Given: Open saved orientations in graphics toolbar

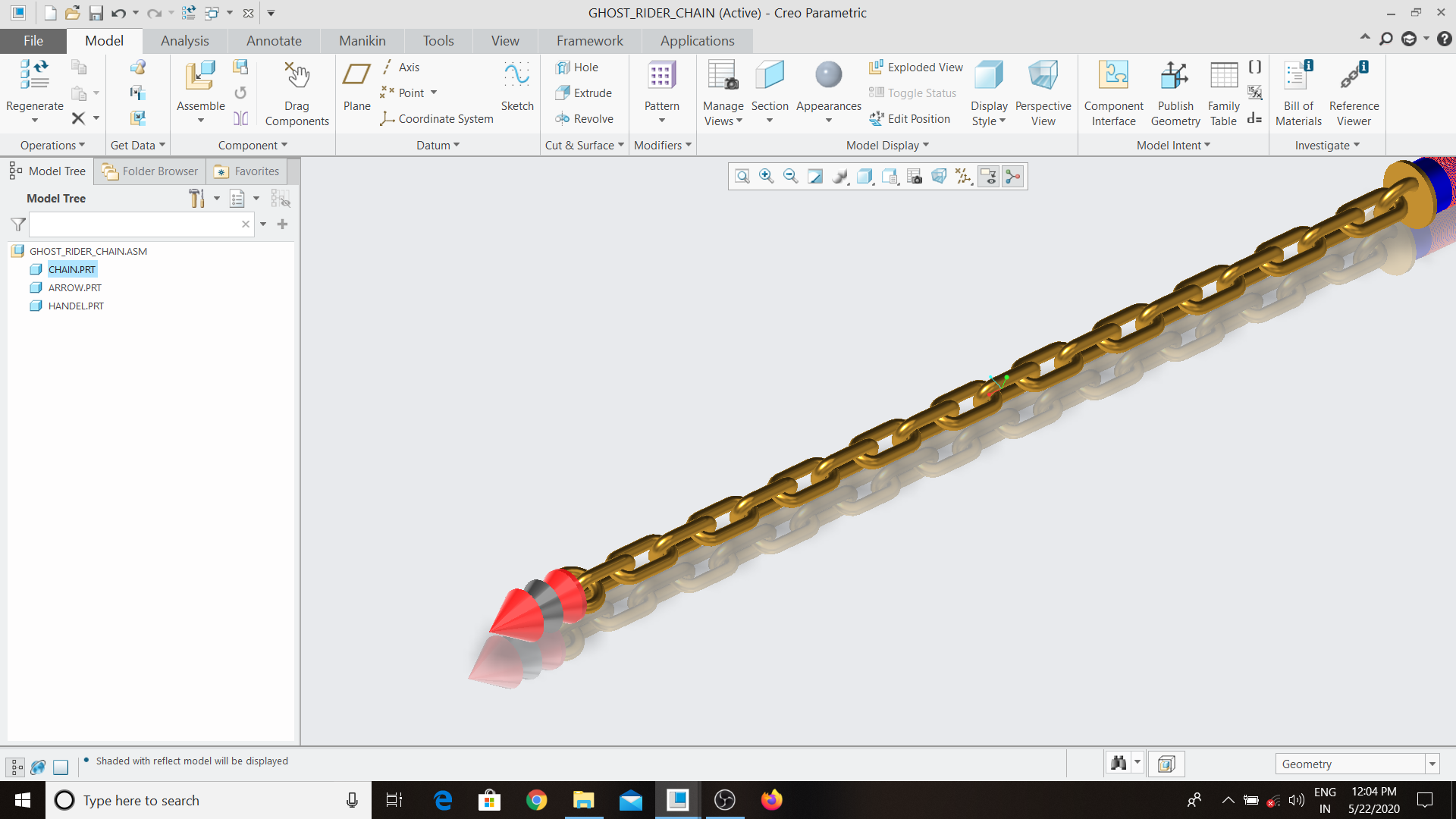Looking at the screenshot, I should pos(890,177).
